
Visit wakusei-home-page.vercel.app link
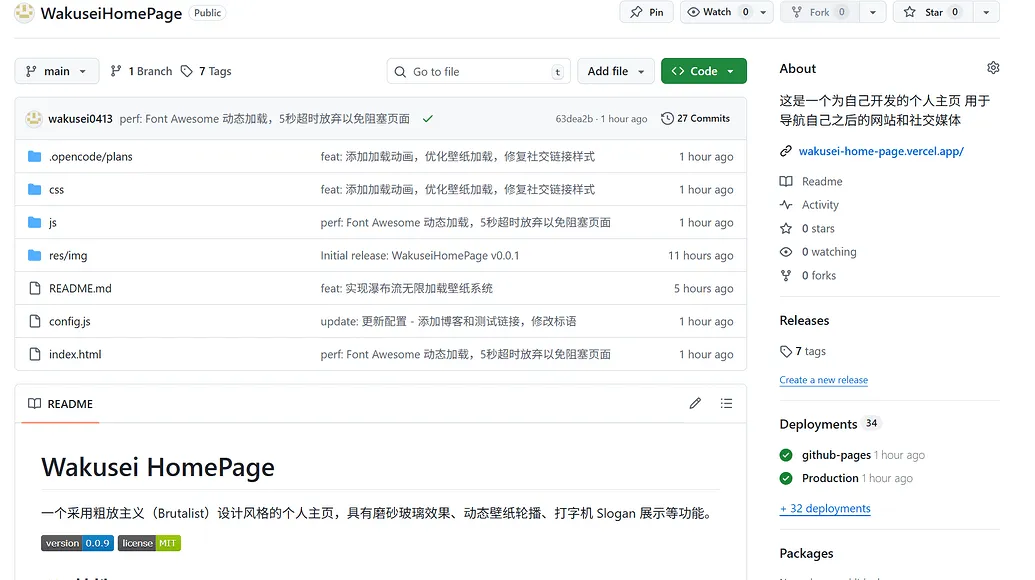(x=881, y=151)
